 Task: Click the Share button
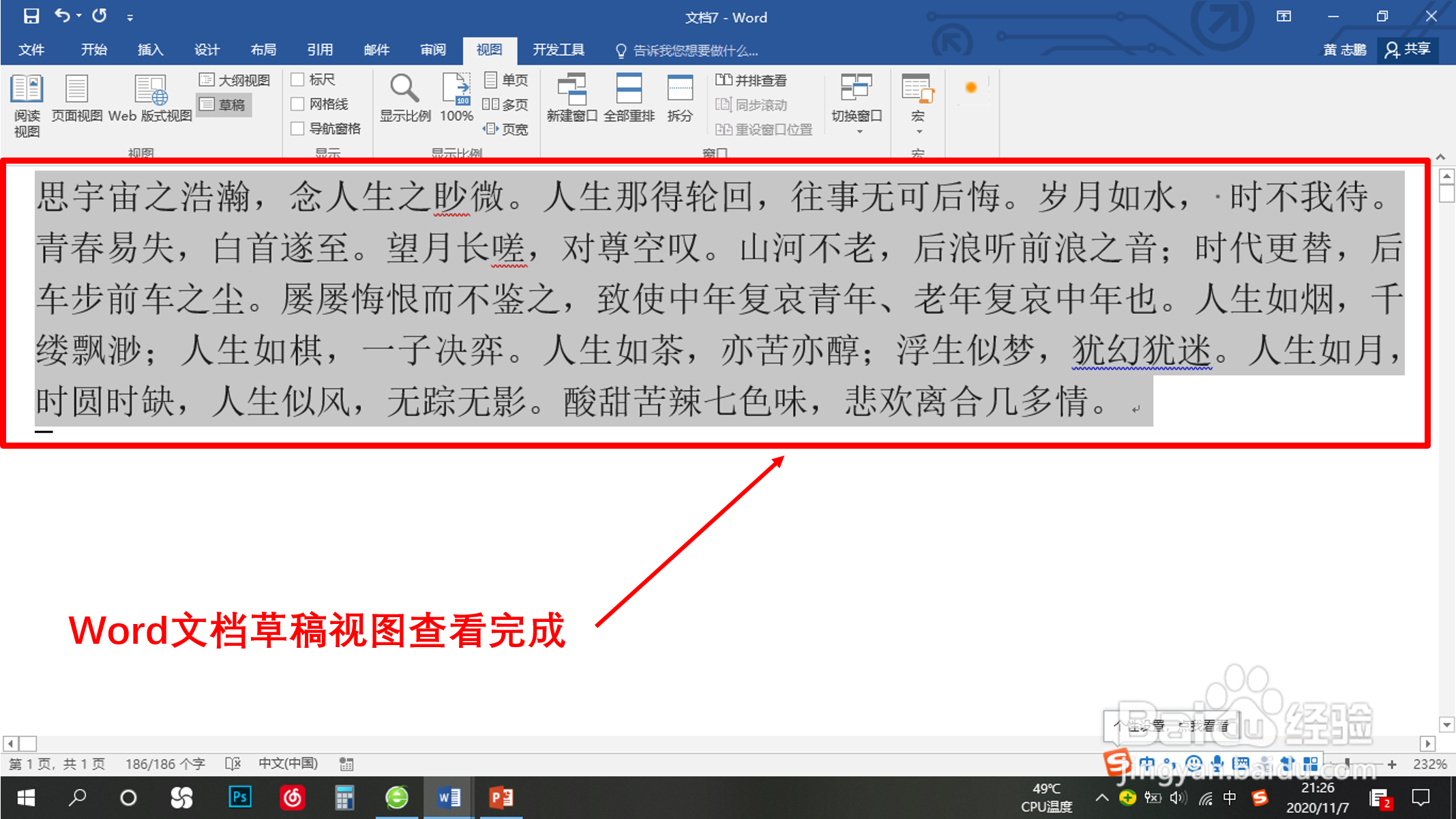(1408, 50)
